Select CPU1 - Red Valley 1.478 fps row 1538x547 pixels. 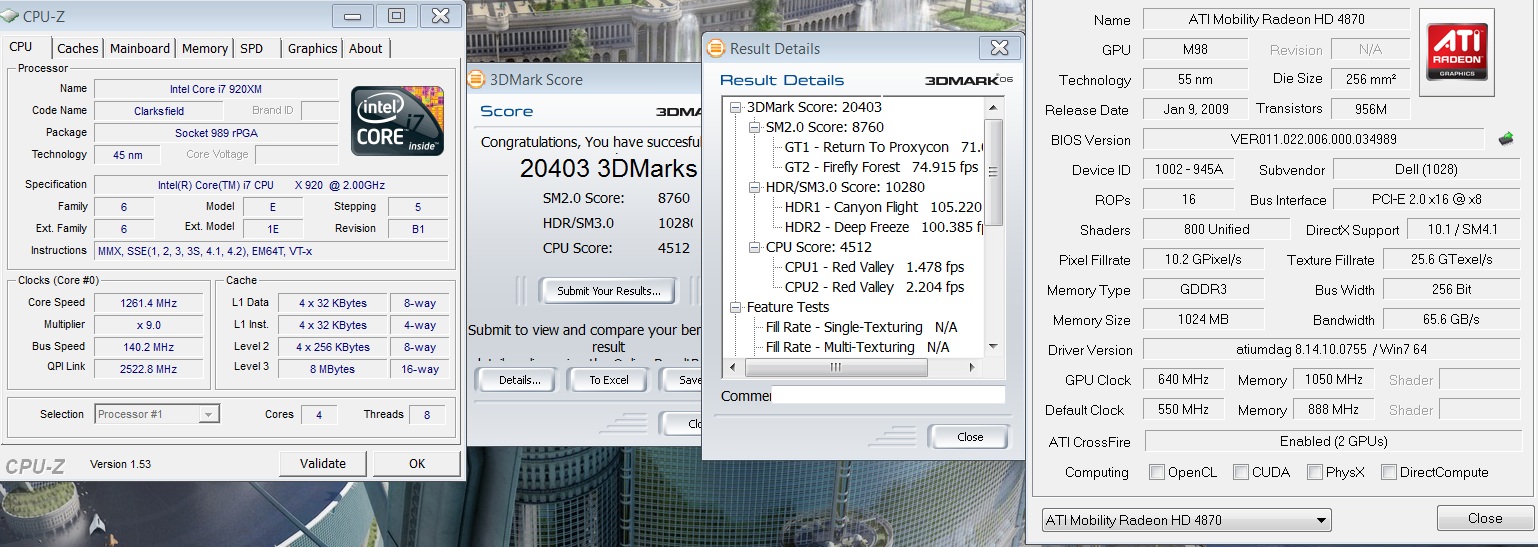click(875, 267)
